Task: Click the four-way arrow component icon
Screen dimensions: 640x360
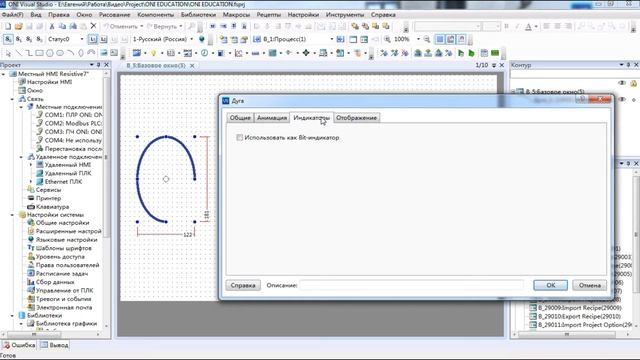Action: click(306, 53)
